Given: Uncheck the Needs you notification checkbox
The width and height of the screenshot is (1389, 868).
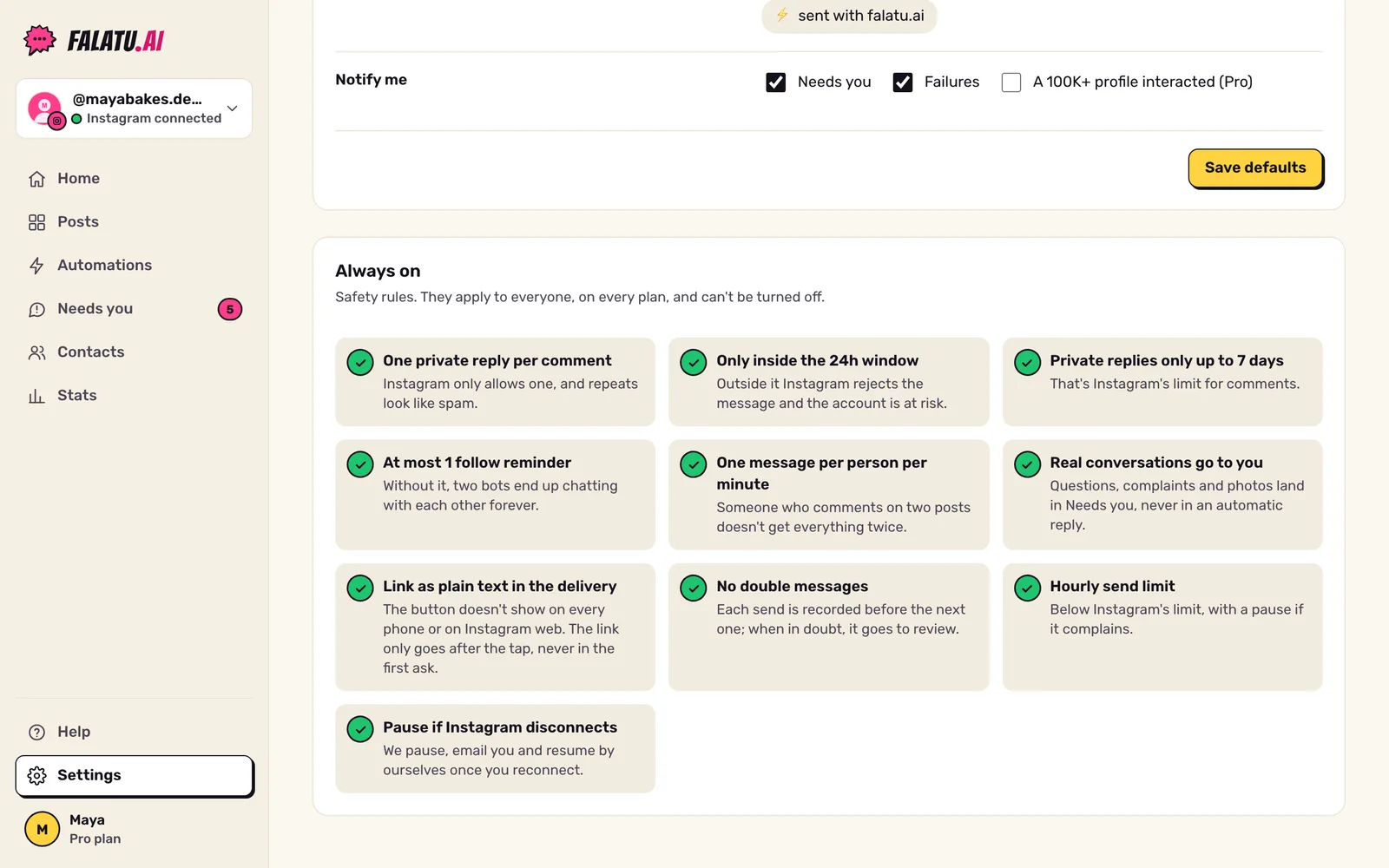Looking at the screenshot, I should [776, 82].
